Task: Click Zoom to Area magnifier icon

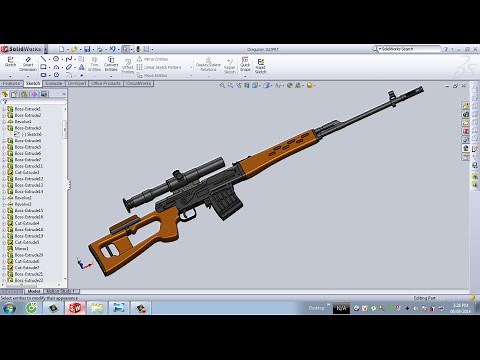Action: (x=230, y=85)
